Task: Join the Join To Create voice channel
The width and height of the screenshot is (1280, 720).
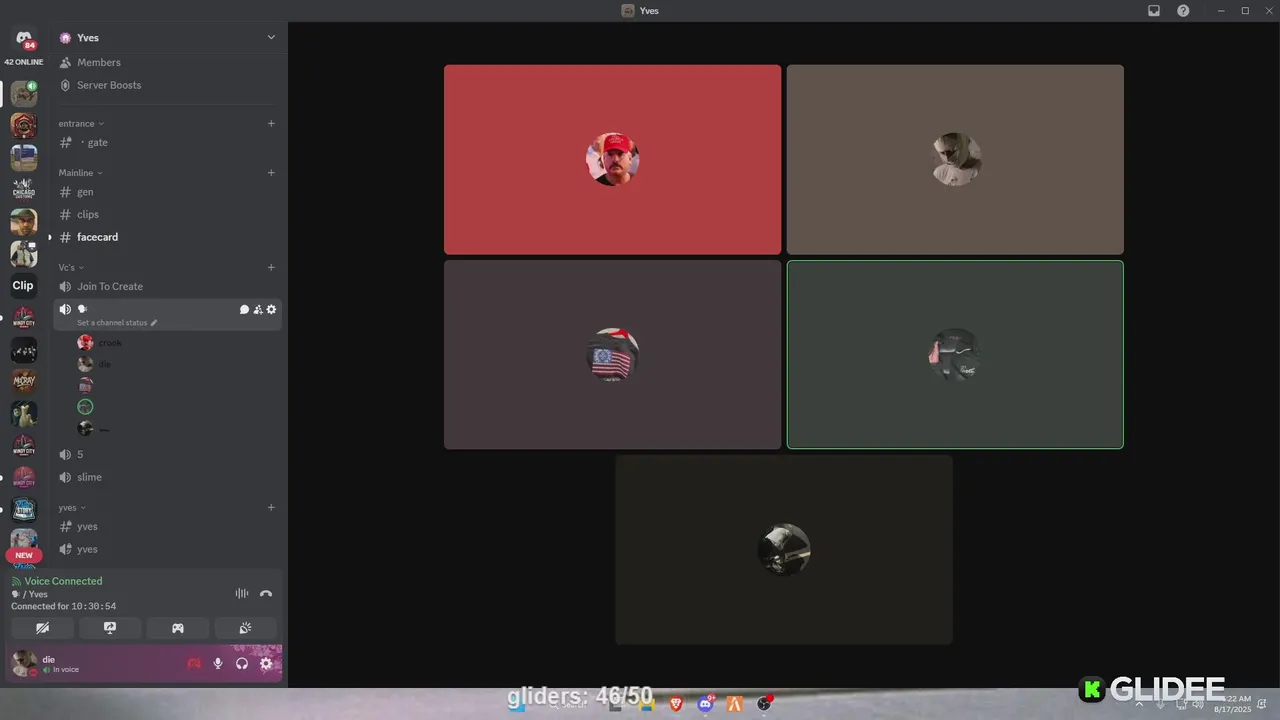Action: pyautogui.click(x=168, y=286)
